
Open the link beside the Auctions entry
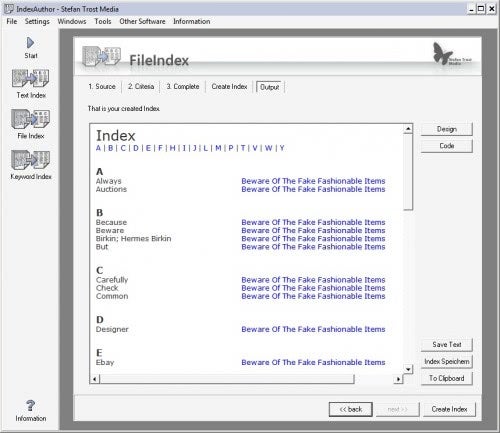[313, 189]
